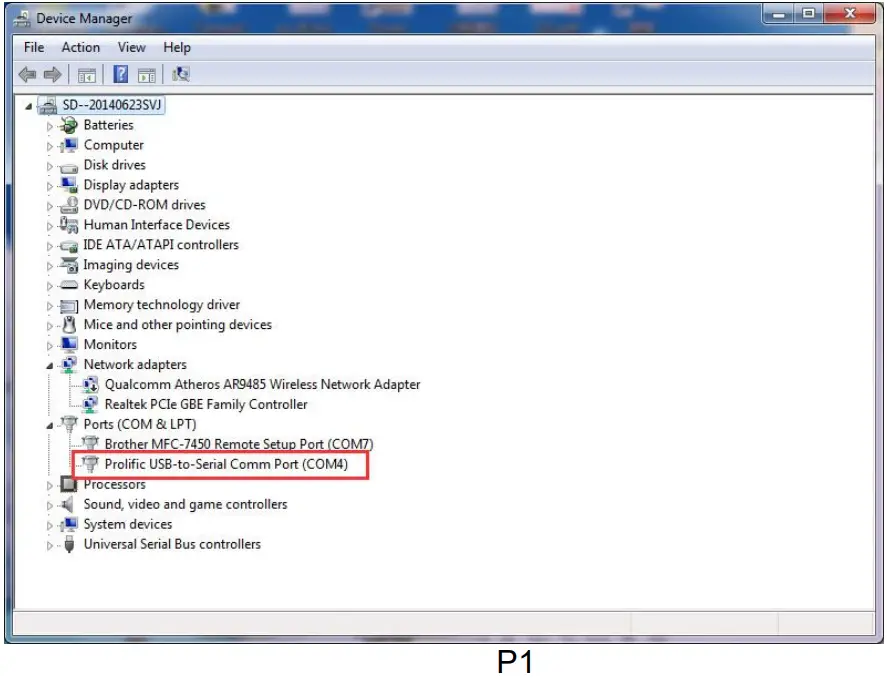Screen dimensions: 887x680
Task: Expand the Disk drives node arrow
Action: pos(50,166)
